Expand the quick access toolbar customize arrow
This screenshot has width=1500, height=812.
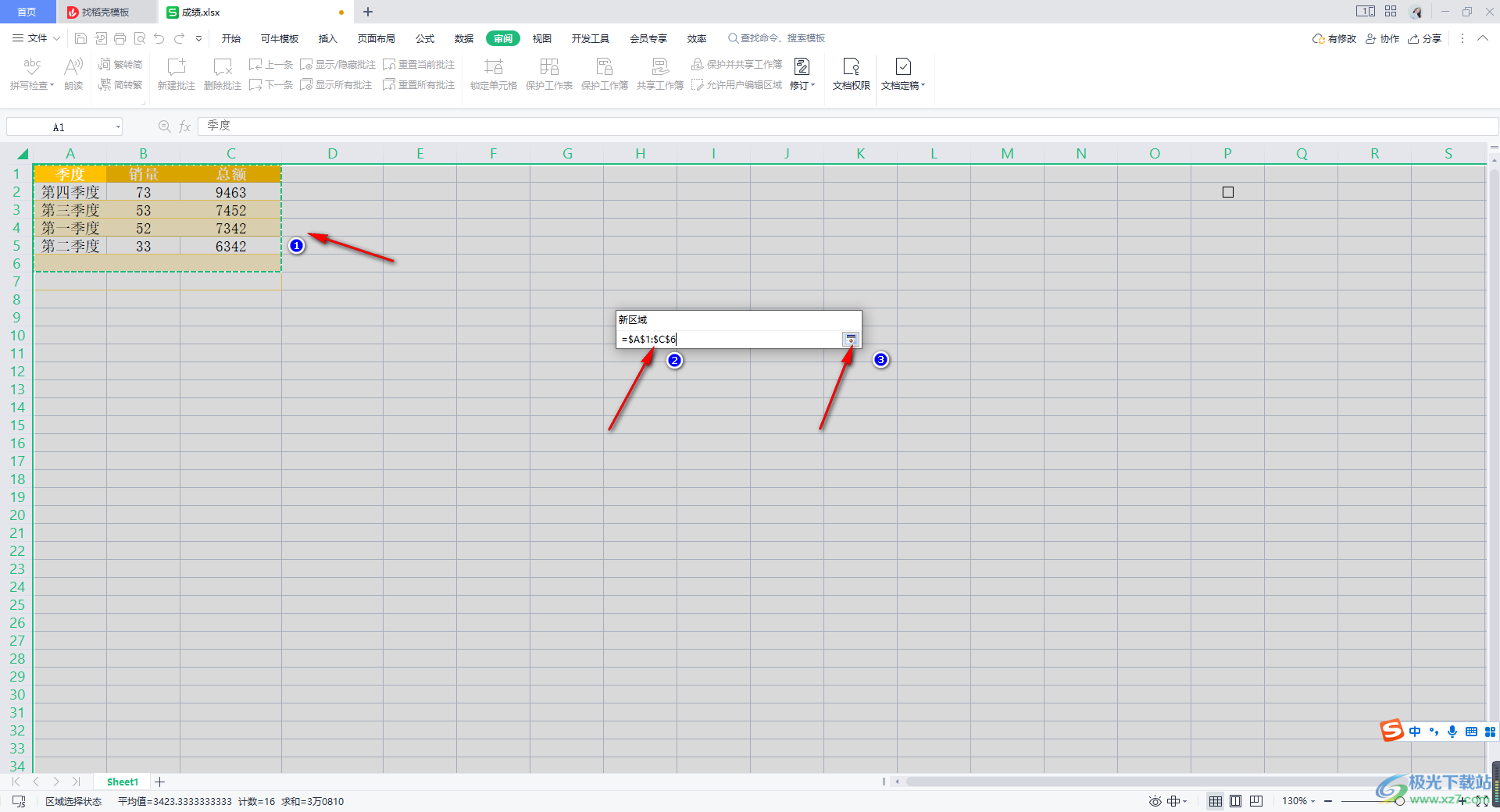(x=198, y=38)
